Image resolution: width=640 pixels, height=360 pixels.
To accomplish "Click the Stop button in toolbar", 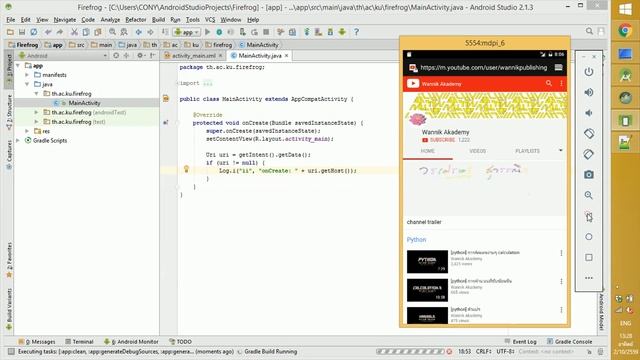I will point(266,32).
